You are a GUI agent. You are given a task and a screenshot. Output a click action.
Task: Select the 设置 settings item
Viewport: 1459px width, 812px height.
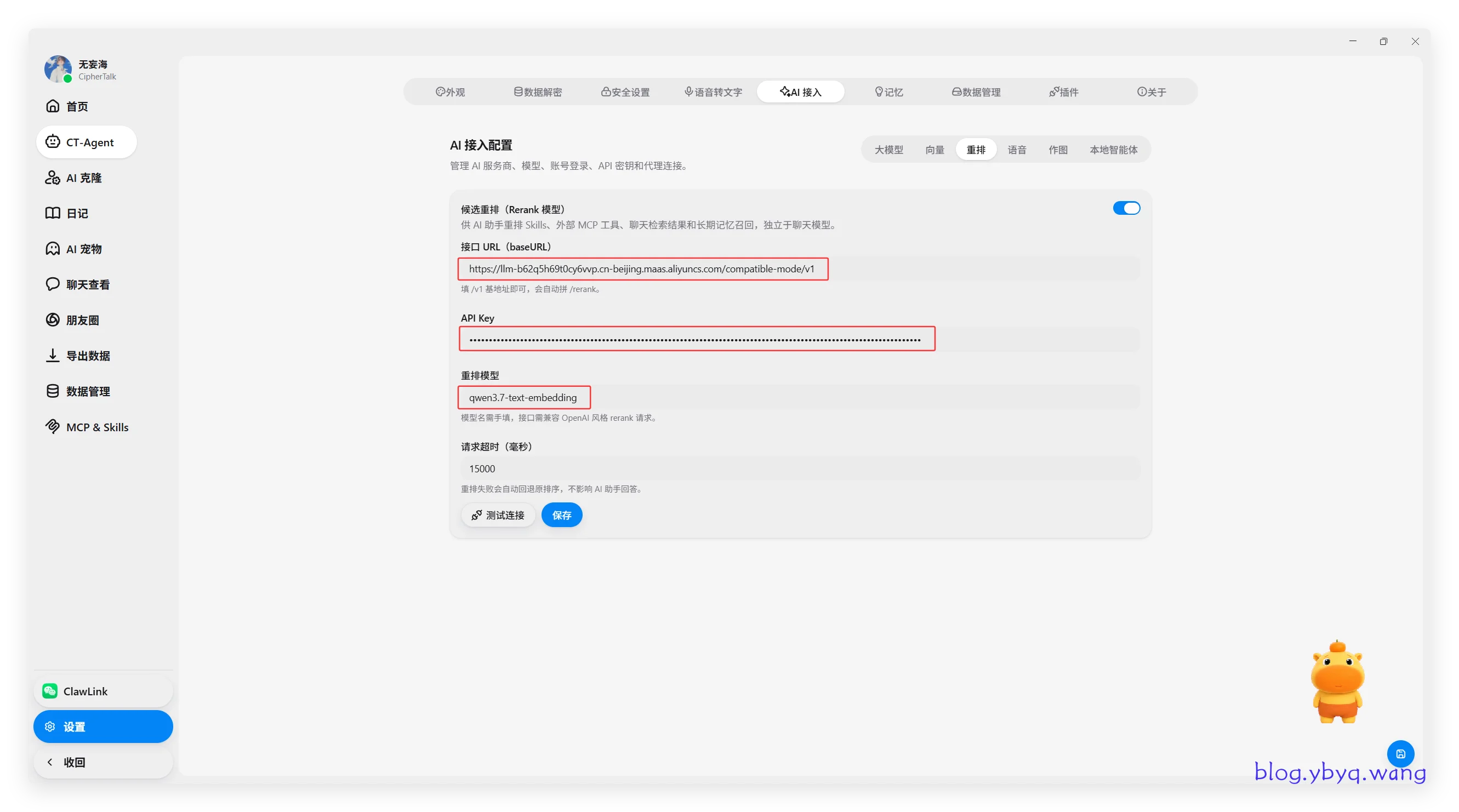click(x=103, y=727)
